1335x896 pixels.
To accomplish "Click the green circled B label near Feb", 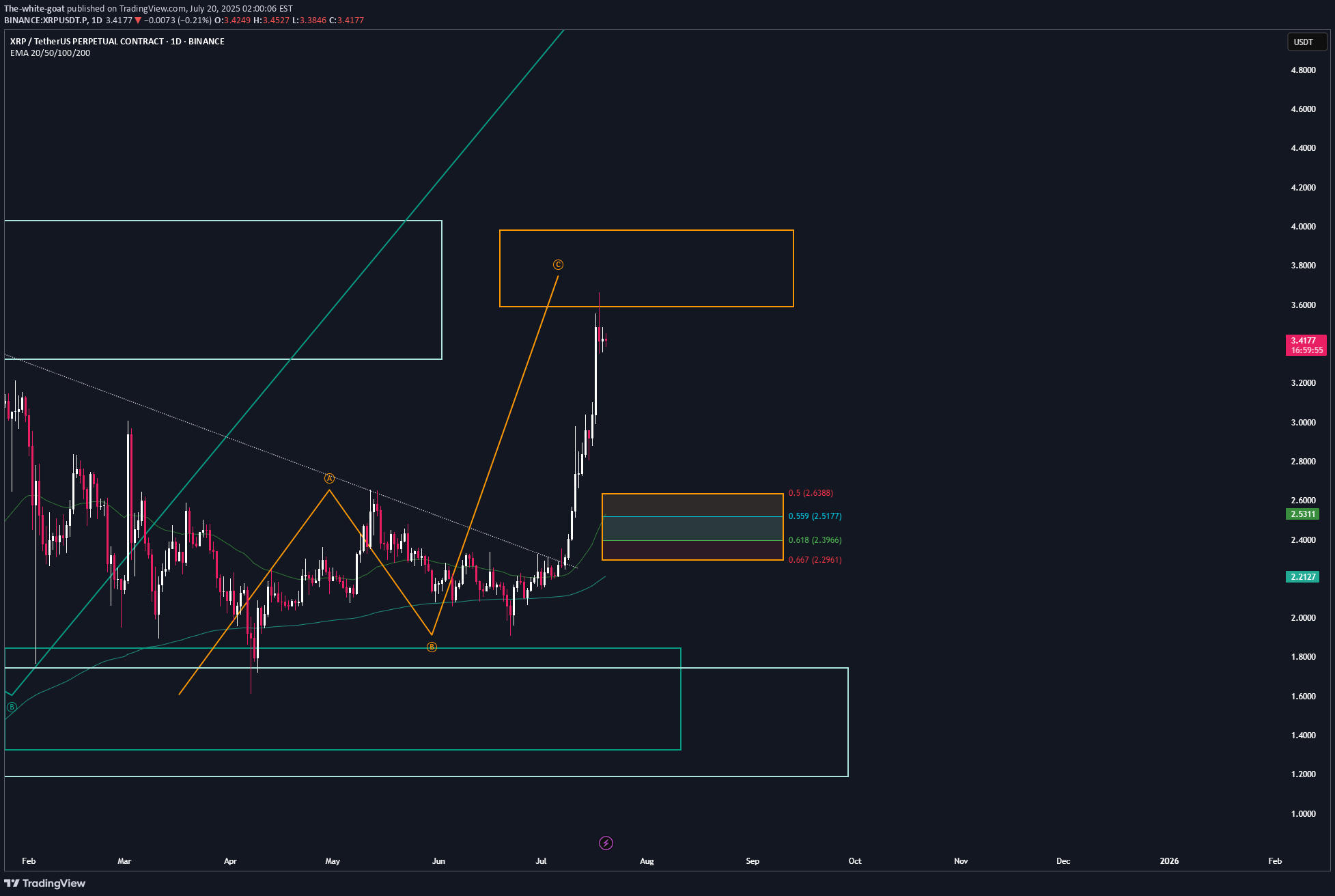I will [11, 707].
